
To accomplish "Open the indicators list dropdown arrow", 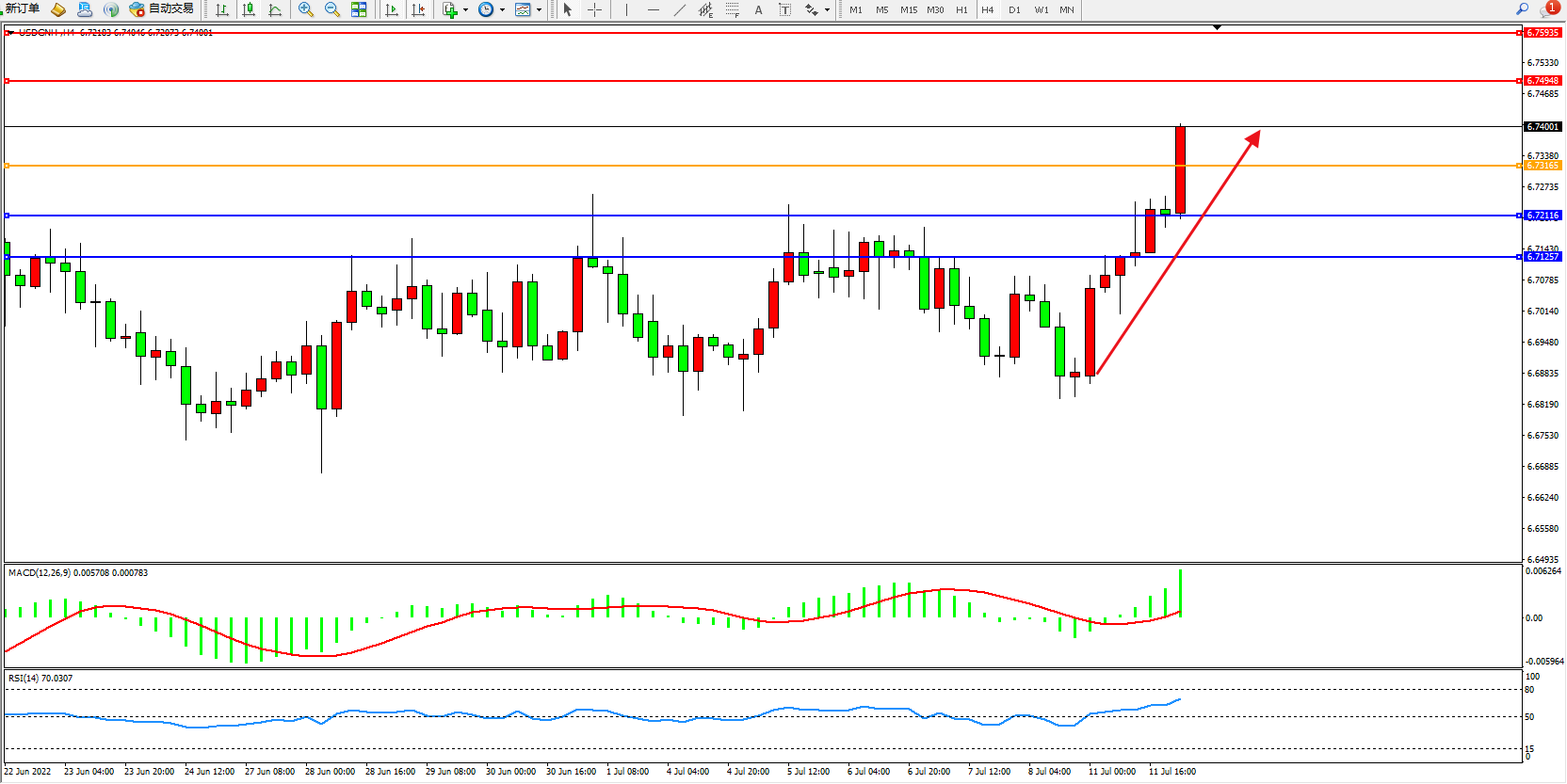I will (x=465, y=9).
